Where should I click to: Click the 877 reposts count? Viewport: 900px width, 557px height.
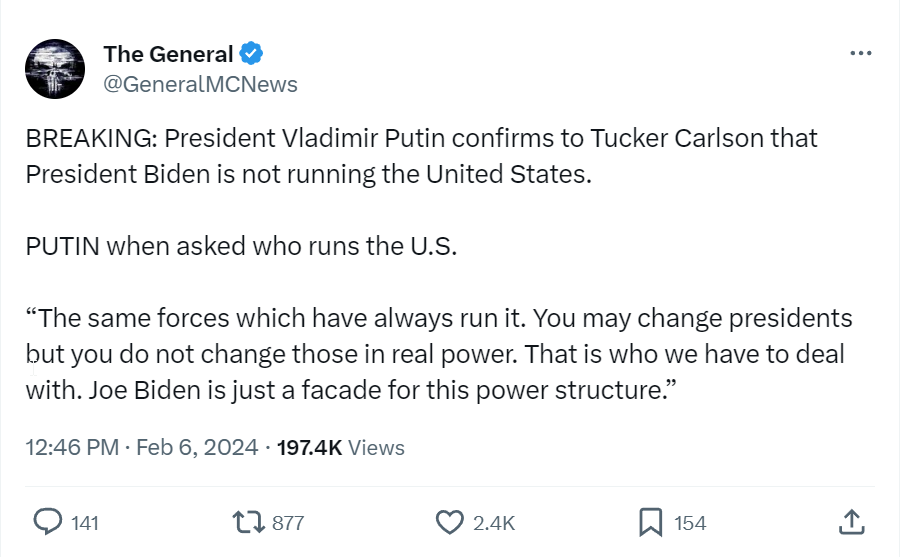[x=288, y=522]
